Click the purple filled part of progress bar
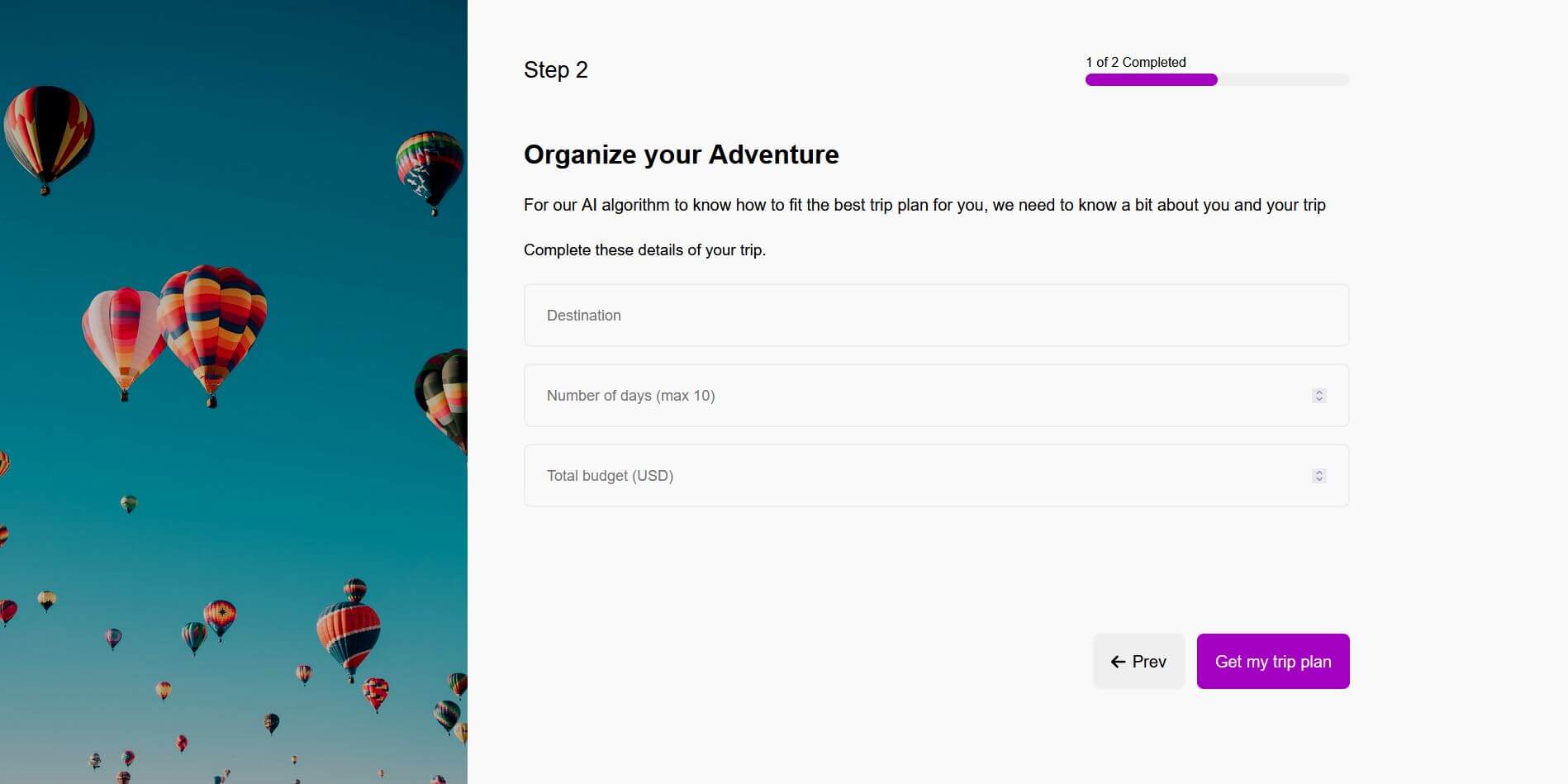The width and height of the screenshot is (1568, 784). click(1150, 80)
